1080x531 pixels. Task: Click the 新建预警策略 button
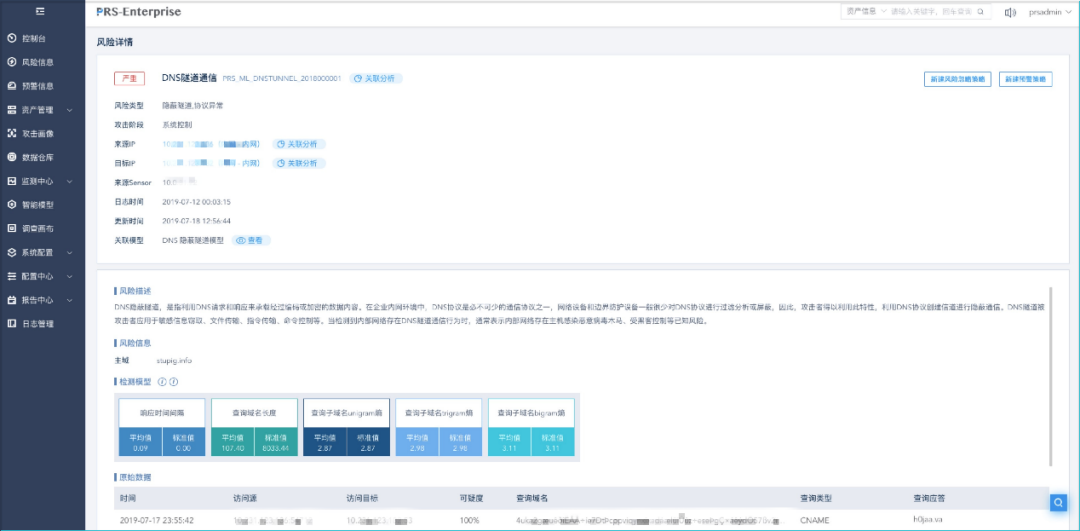[1026, 79]
